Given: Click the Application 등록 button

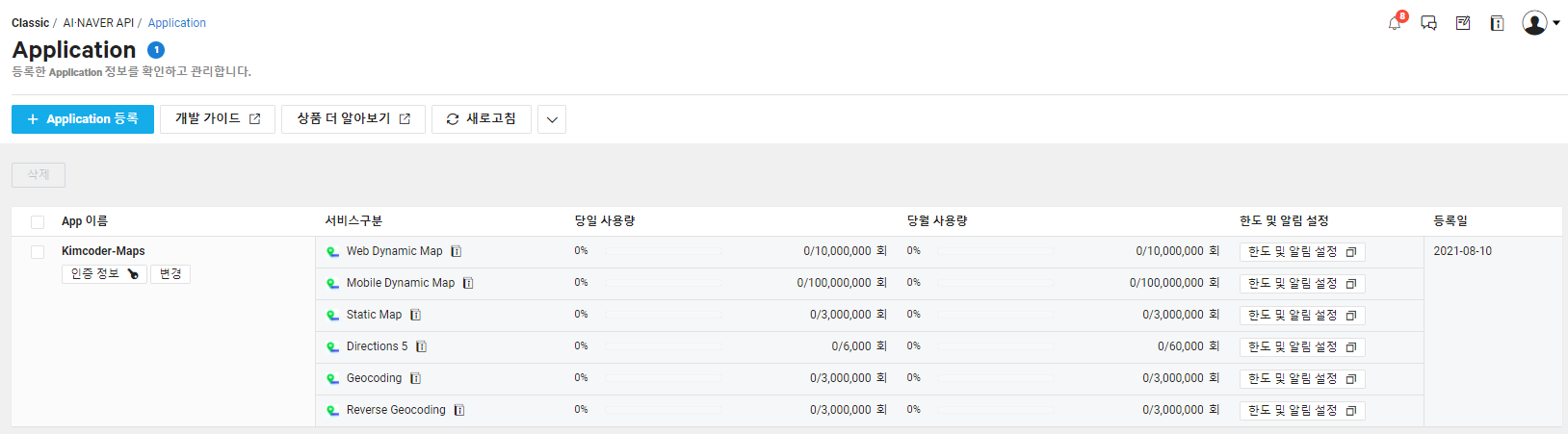Looking at the screenshot, I should click(x=83, y=119).
